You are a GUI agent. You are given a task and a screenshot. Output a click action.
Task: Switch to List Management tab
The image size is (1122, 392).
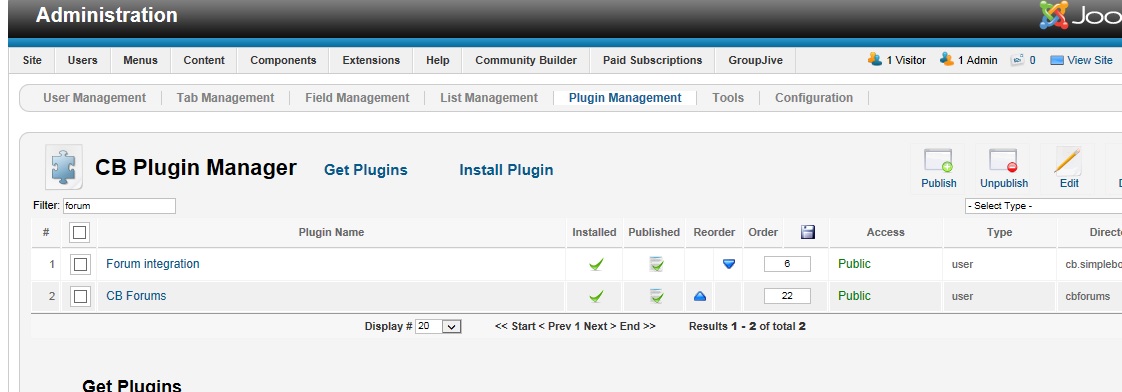[489, 98]
